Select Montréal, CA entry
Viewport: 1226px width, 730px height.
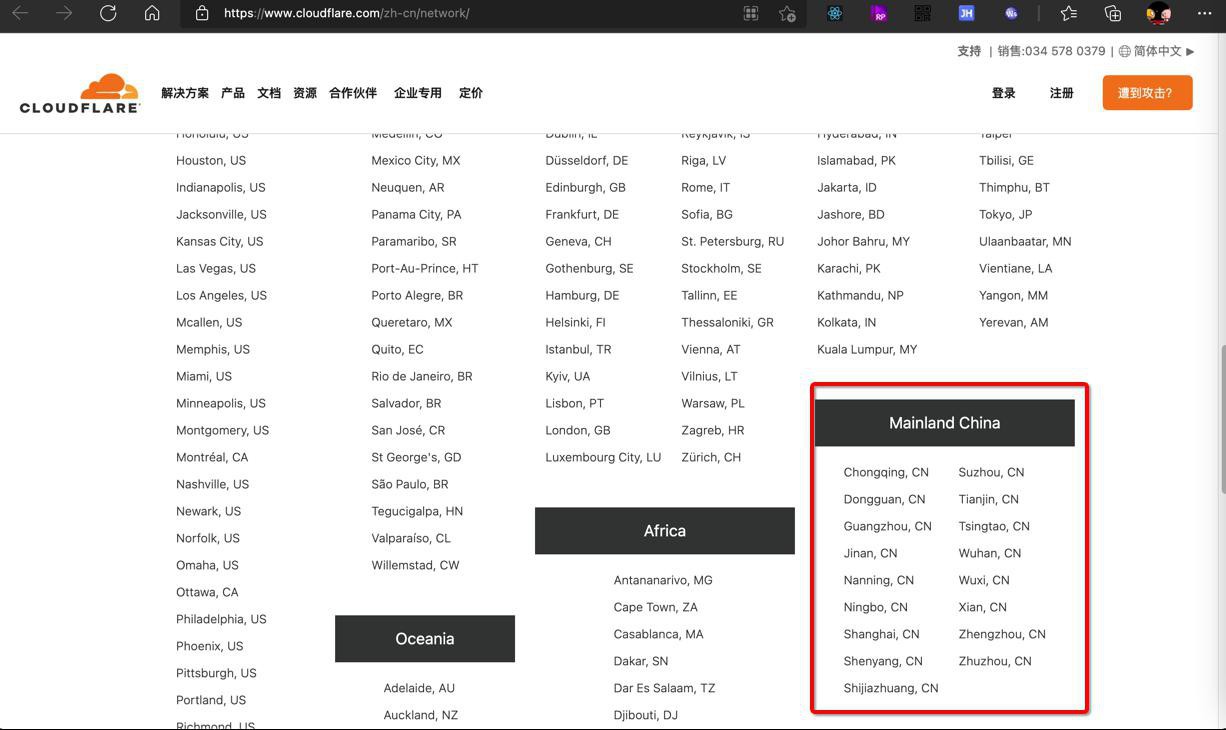[212, 457]
